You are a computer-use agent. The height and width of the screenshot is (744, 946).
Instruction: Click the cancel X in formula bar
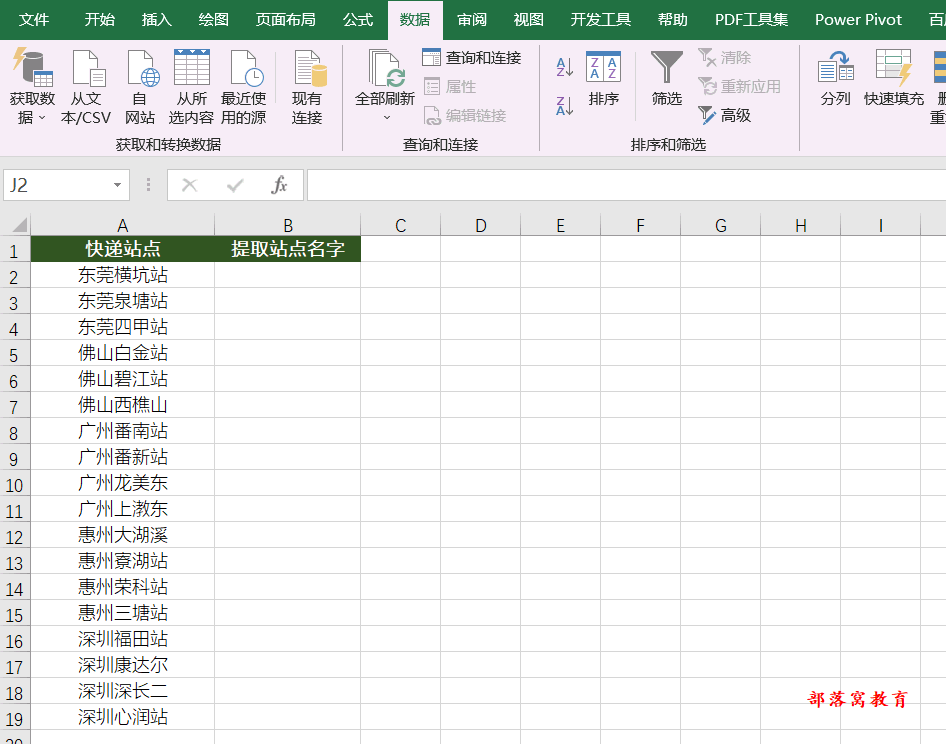pyautogui.click(x=189, y=185)
